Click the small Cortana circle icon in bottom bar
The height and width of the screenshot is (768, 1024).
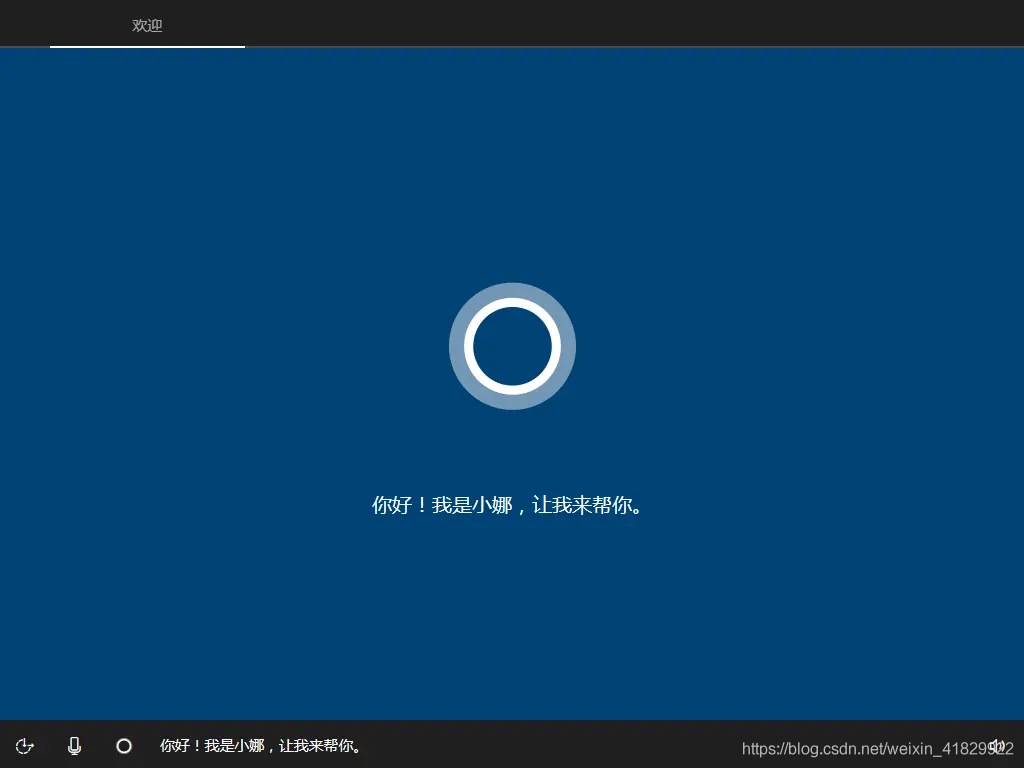click(124, 746)
